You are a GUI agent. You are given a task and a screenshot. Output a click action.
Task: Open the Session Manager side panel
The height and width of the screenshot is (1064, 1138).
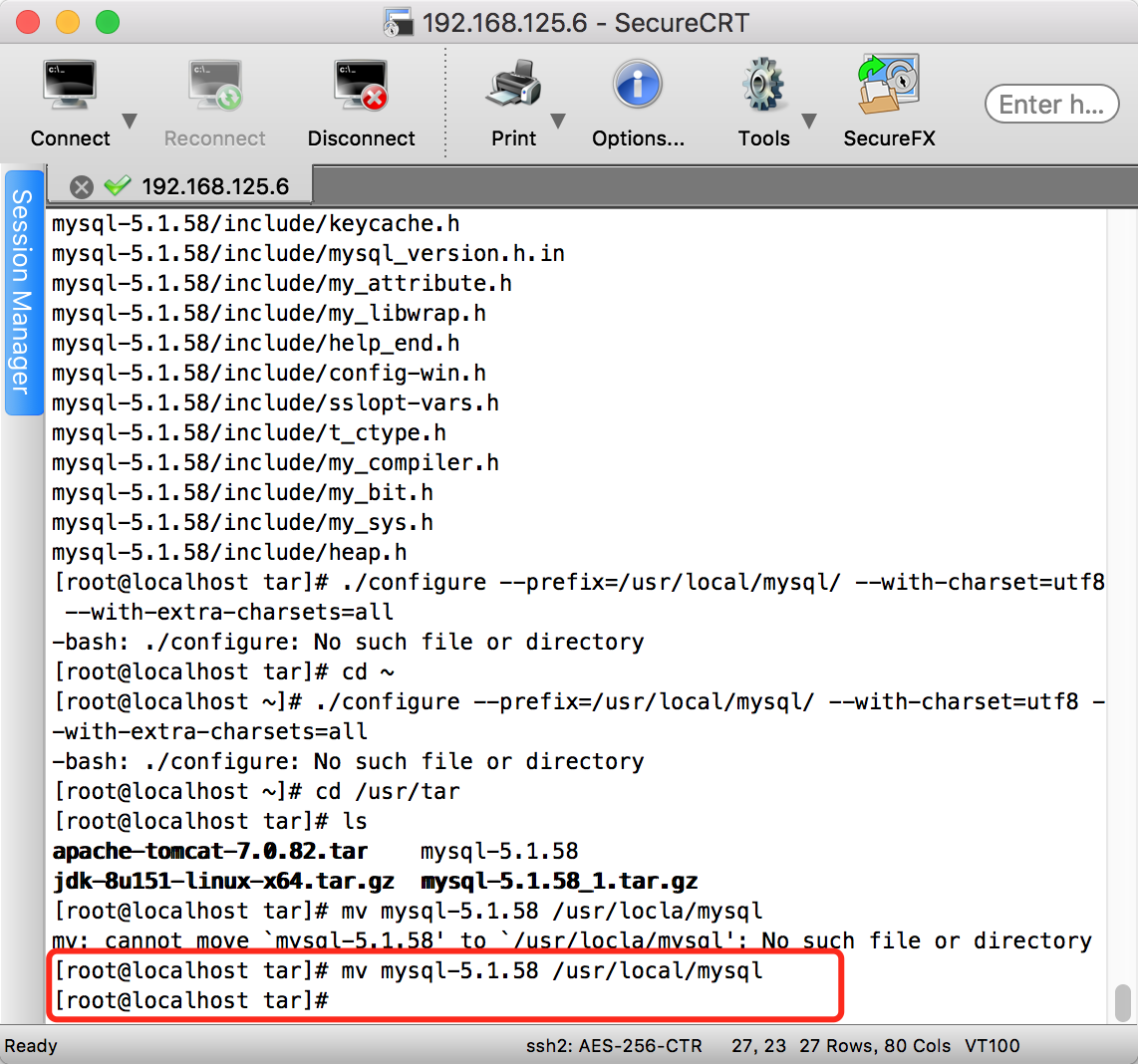[24, 293]
